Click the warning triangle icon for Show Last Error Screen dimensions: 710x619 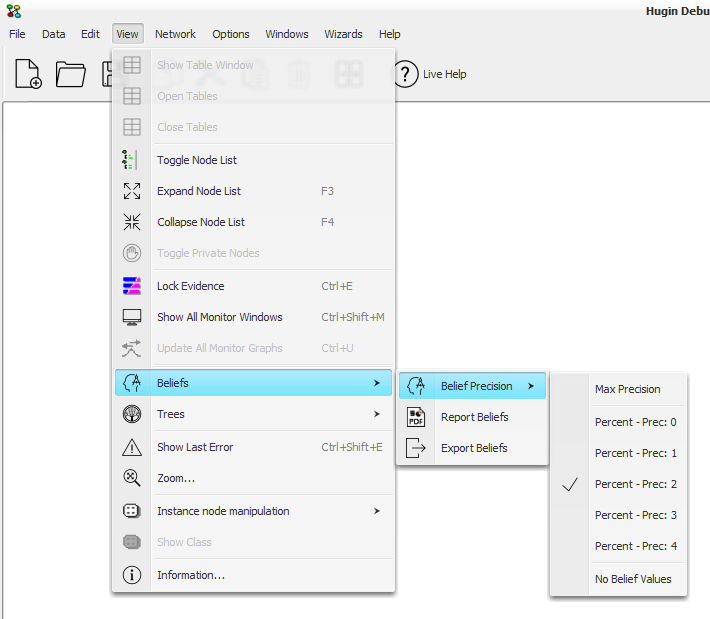pos(132,447)
